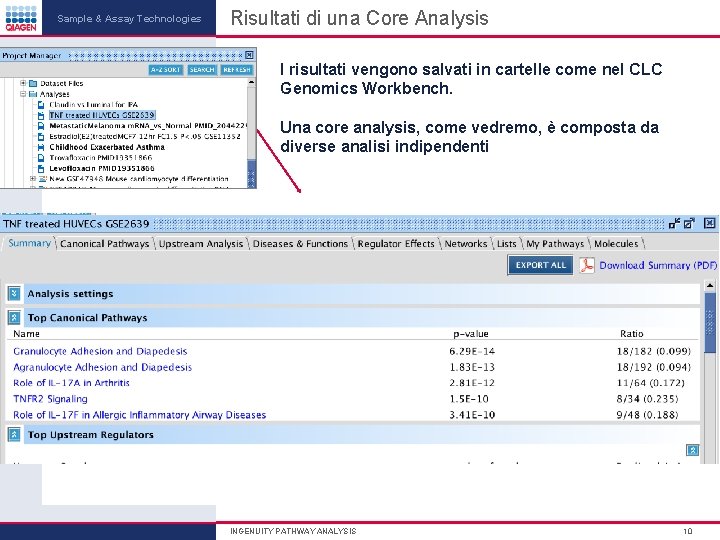Select Claudin vs Luminal analysis
Image resolution: width=720 pixels, height=540 pixels.
pyautogui.click(x=93, y=105)
